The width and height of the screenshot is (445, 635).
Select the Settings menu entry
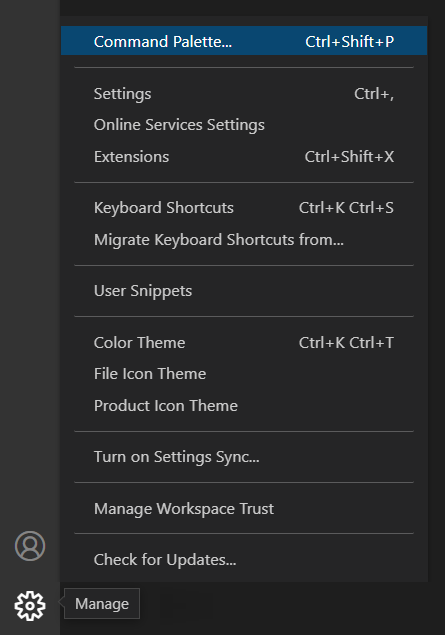244,94
